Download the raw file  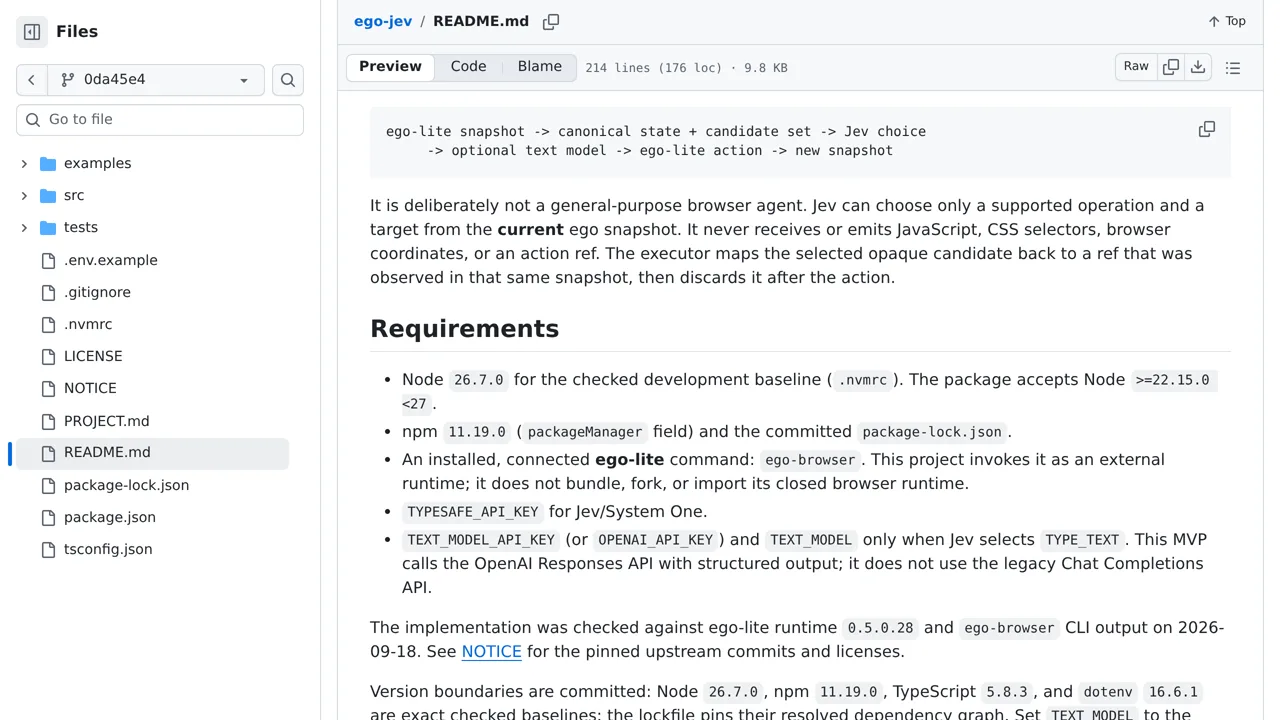coord(1198,67)
